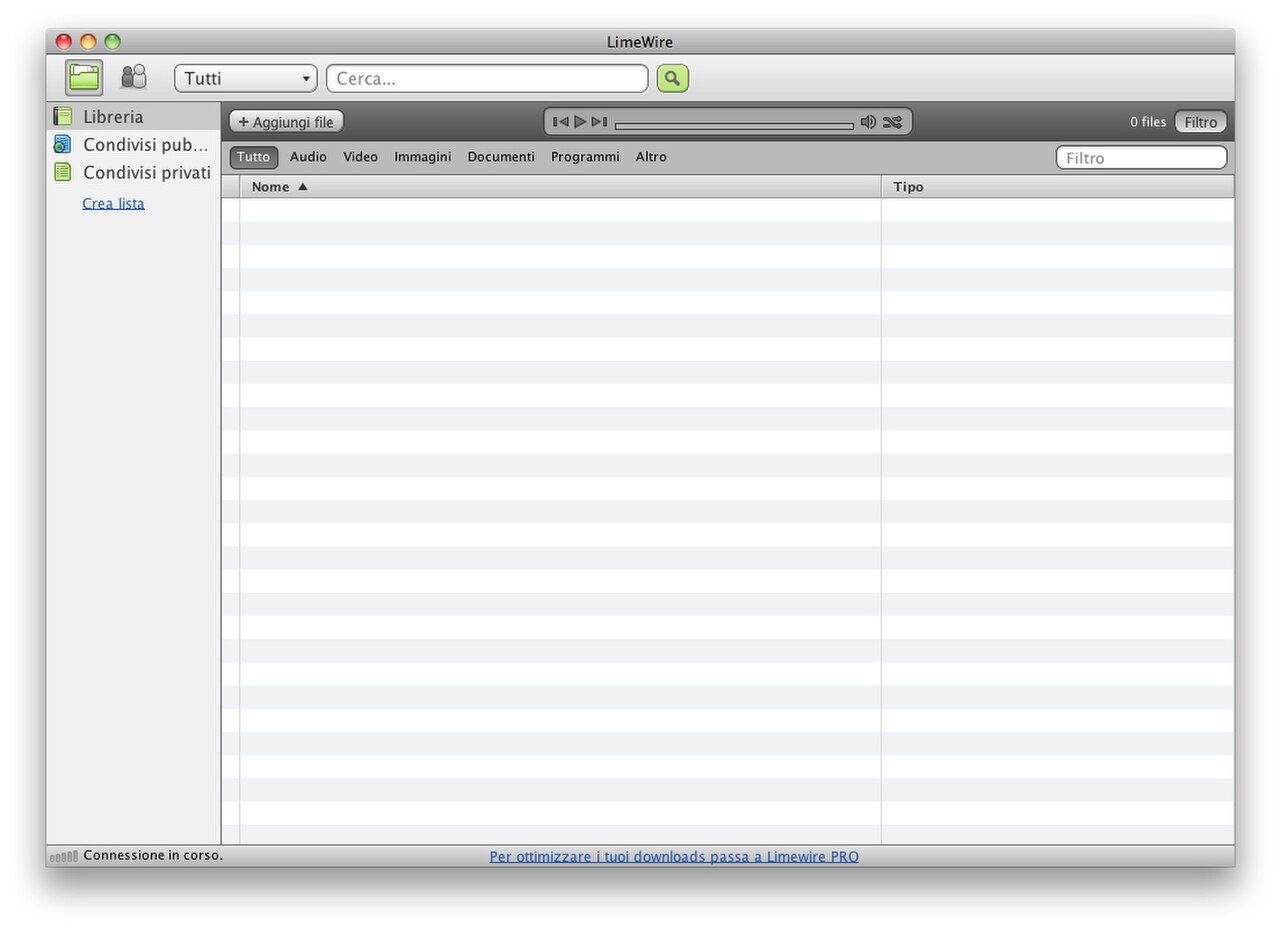1280x928 pixels.
Task: Open the Limewire PRO upgrade link
Action: [x=674, y=857]
